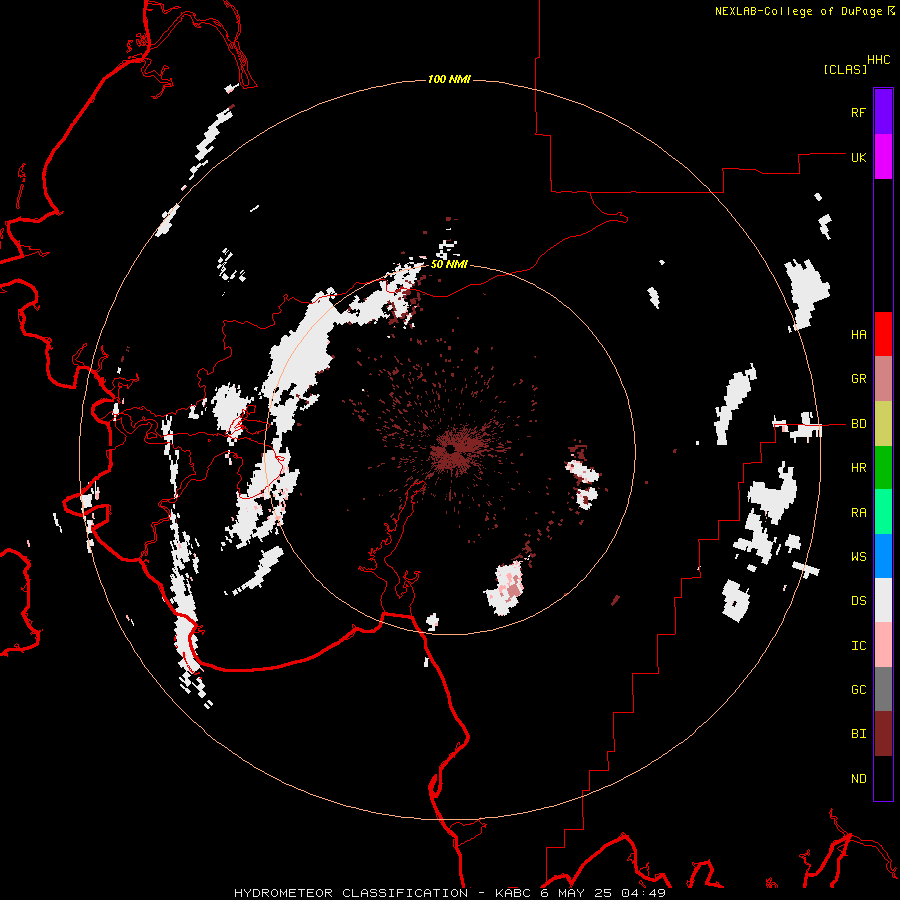The height and width of the screenshot is (900, 900).
Task: Click the GC legend label
Action: (858, 689)
